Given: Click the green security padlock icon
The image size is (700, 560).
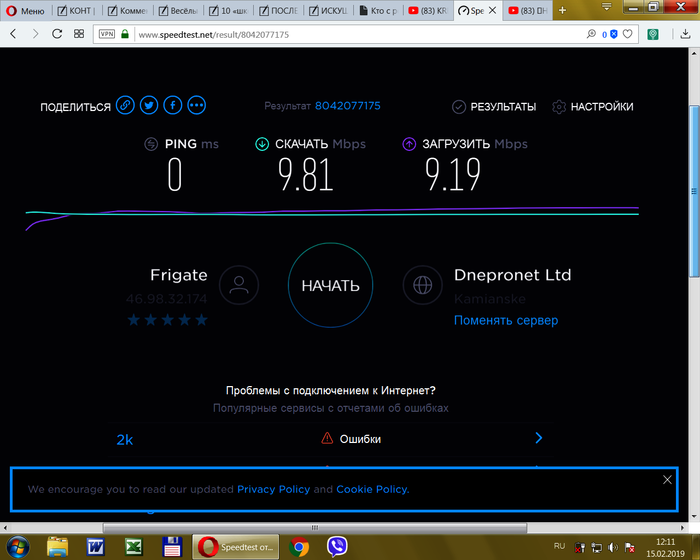Looking at the screenshot, I should (125, 34).
